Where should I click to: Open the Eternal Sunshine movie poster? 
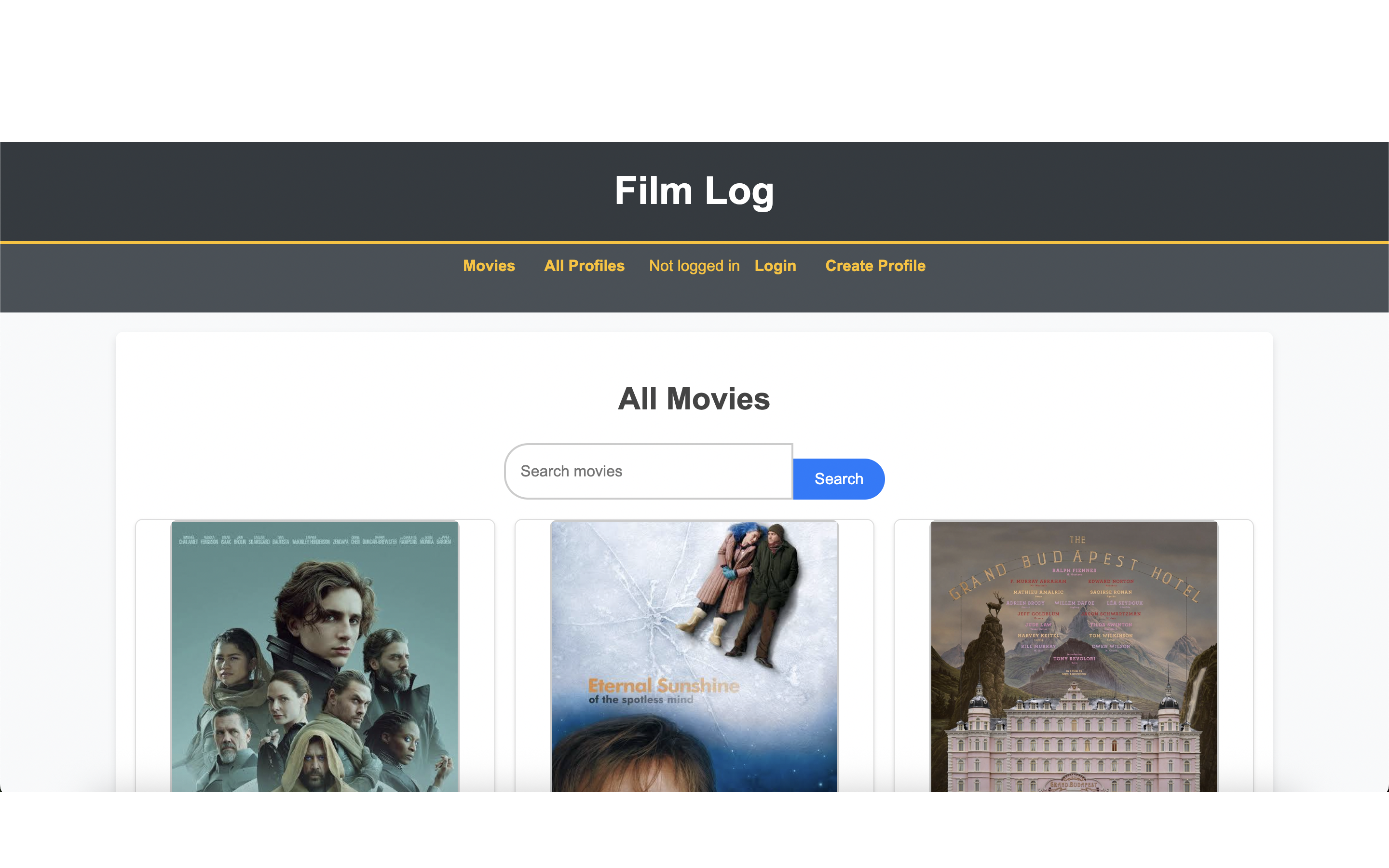point(694,656)
